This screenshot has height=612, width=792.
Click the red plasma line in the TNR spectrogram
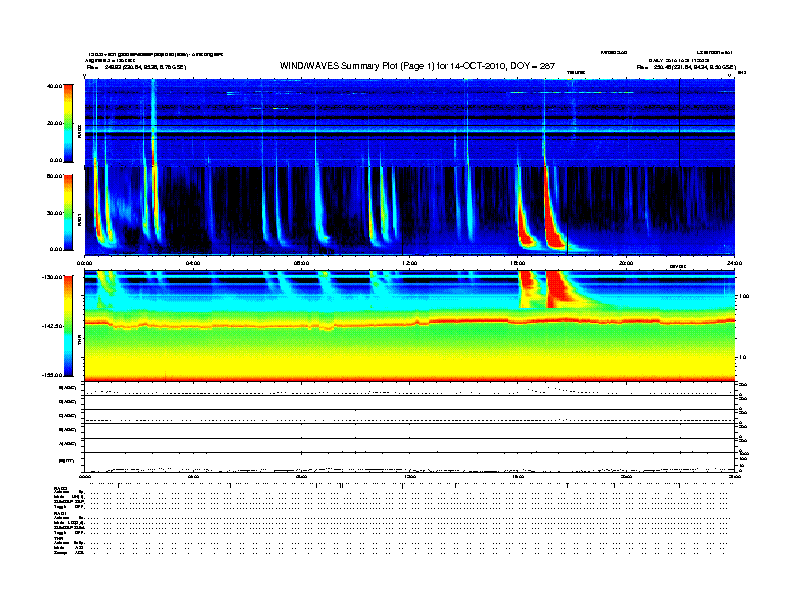point(409,322)
